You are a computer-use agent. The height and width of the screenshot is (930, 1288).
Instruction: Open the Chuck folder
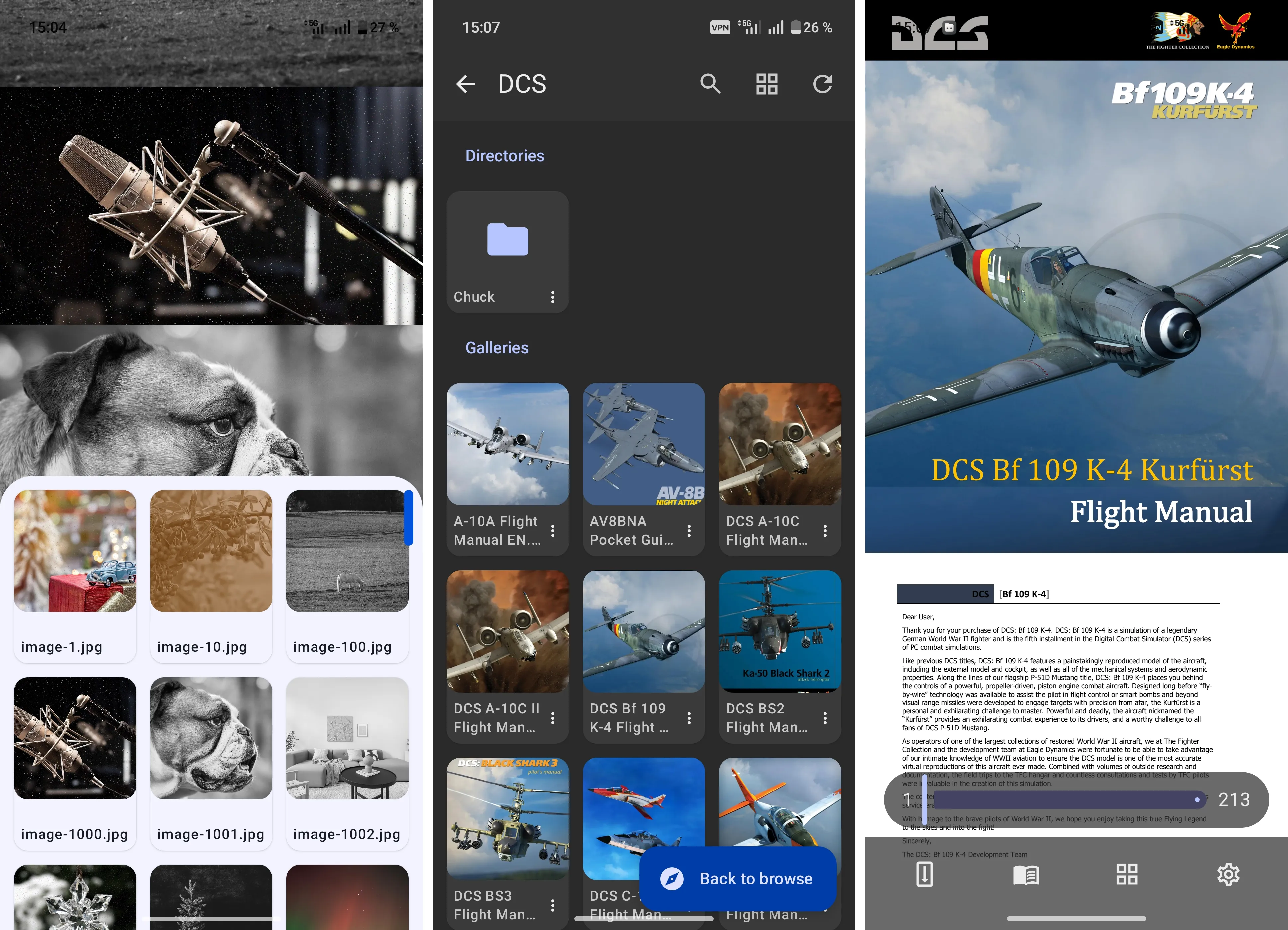pyautogui.click(x=507, y=251)
